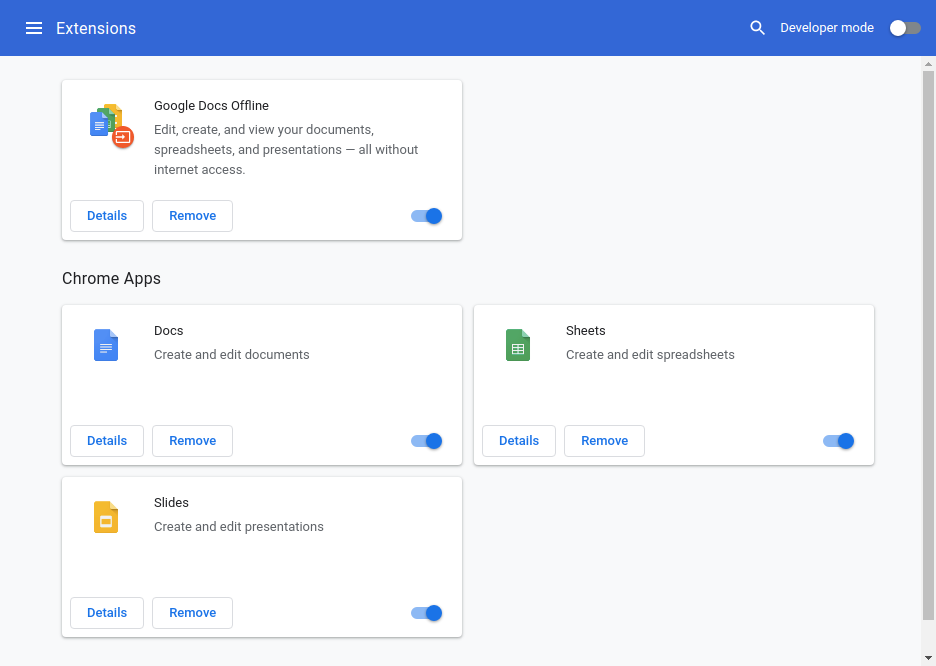The width and height of the screenshot is (936, 666).
Task: Turn off the Docs app toggle
Action: click(426, 441)
